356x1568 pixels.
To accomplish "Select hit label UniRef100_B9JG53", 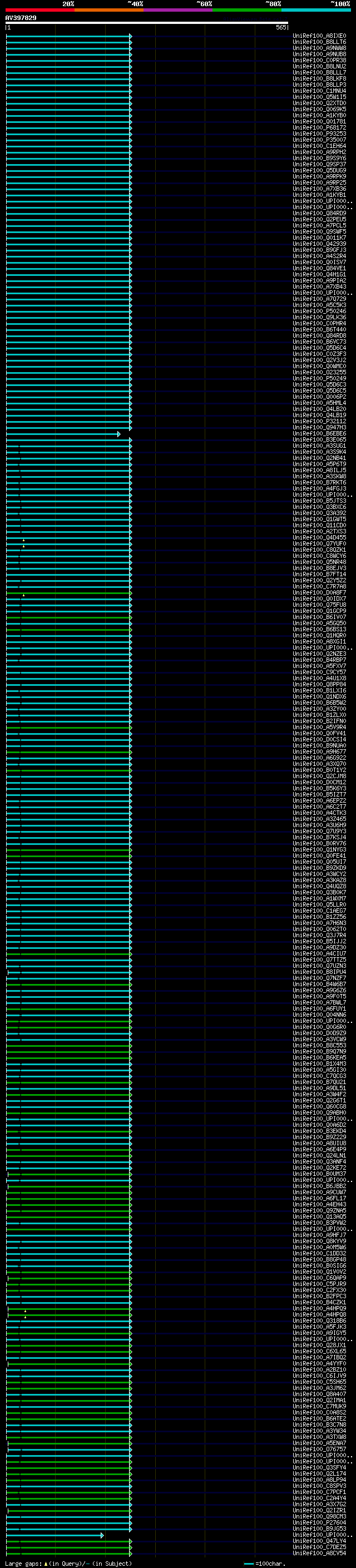I will tap(319, 1528).
